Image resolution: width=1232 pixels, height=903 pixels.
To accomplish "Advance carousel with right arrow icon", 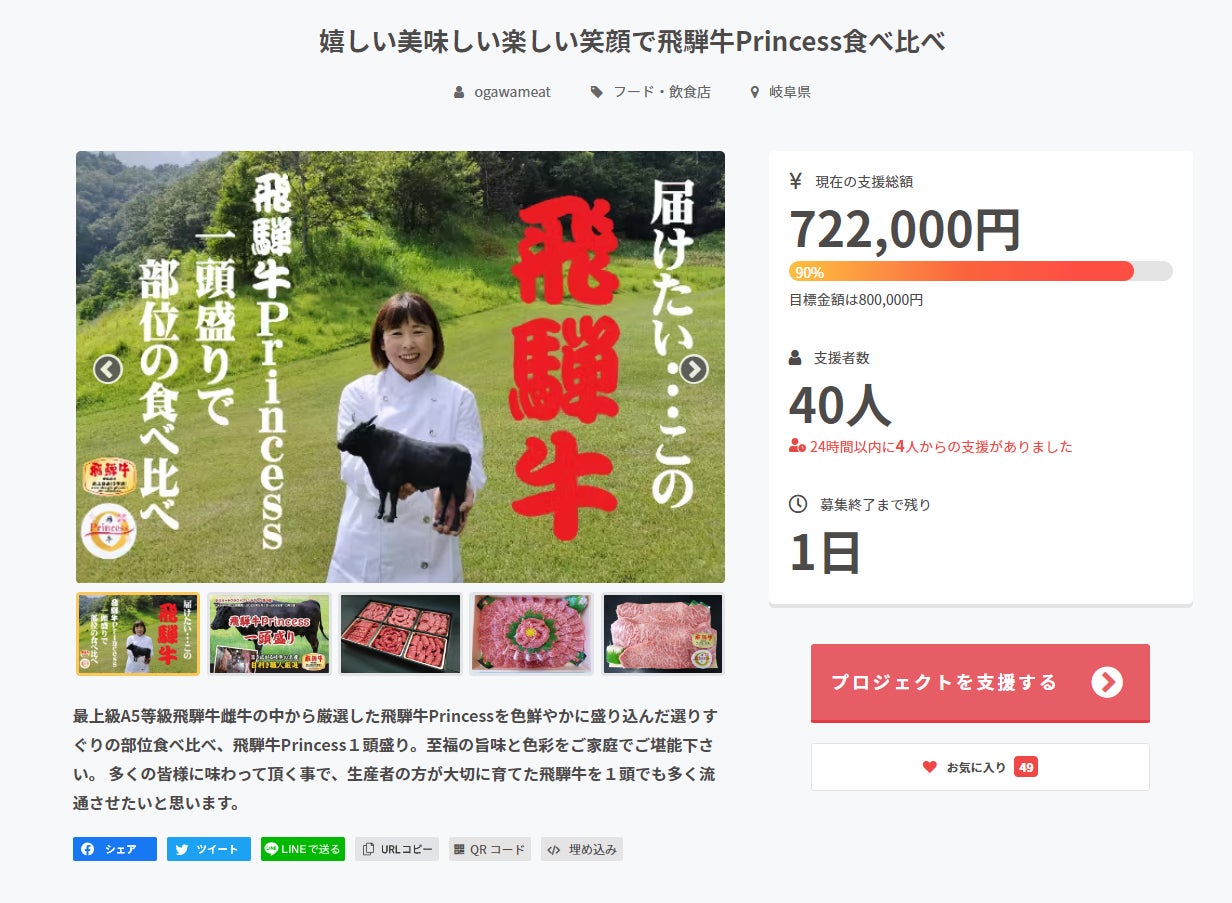I will pyautogui.click(x=693, y=369).
